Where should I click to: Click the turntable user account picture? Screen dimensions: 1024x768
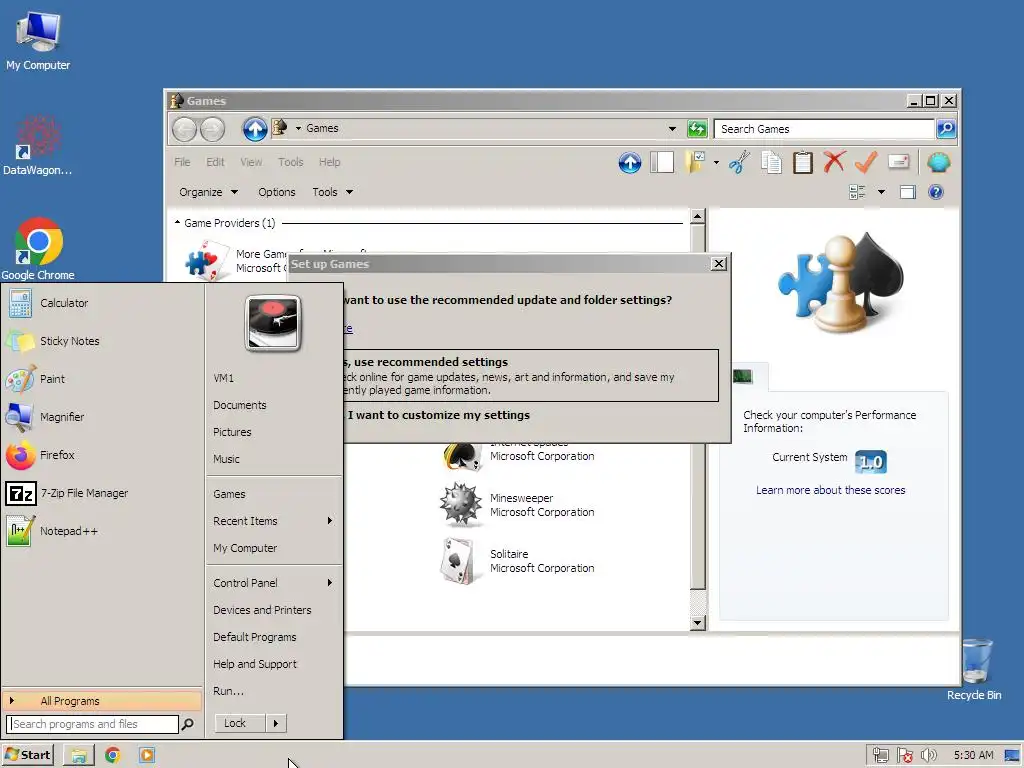[x=273, y=323]
